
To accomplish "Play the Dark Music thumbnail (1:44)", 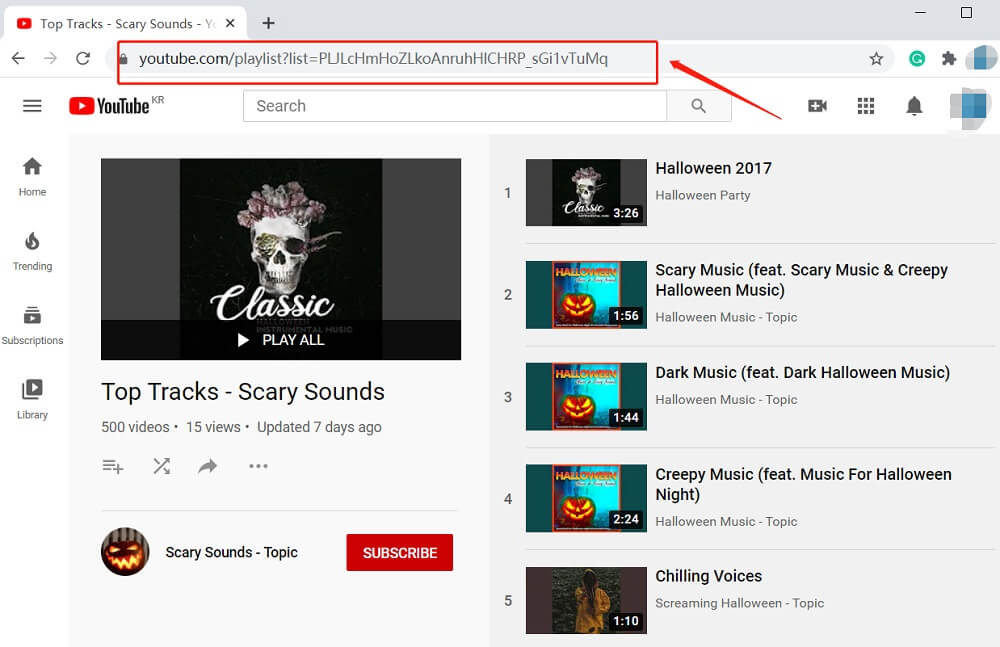I will pyautogui.click(x=586, y=397).
